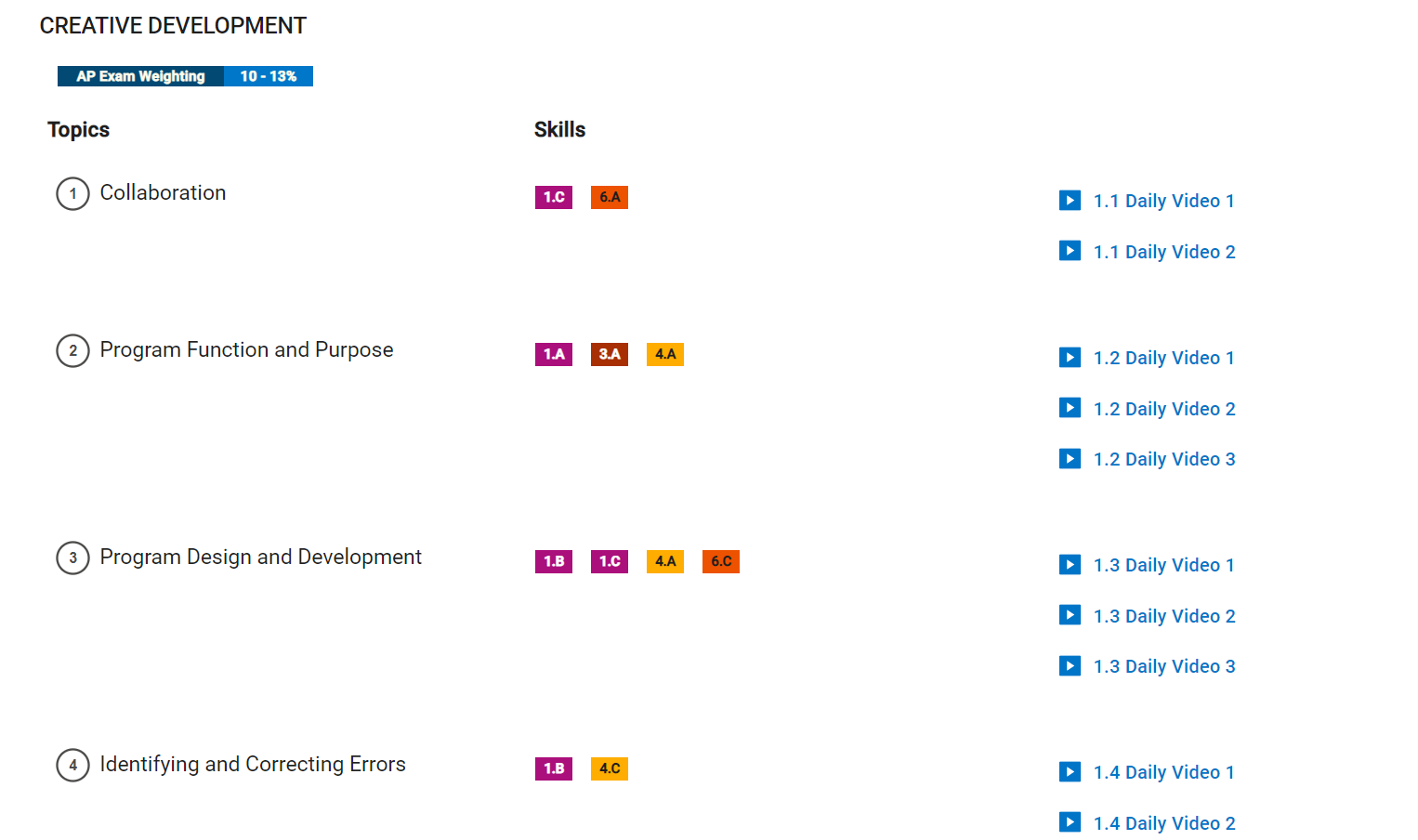This screenshot has width=1418, height=840.
Task: Click play icon for 1.3 Daily Video 3
Action: 1070,666
